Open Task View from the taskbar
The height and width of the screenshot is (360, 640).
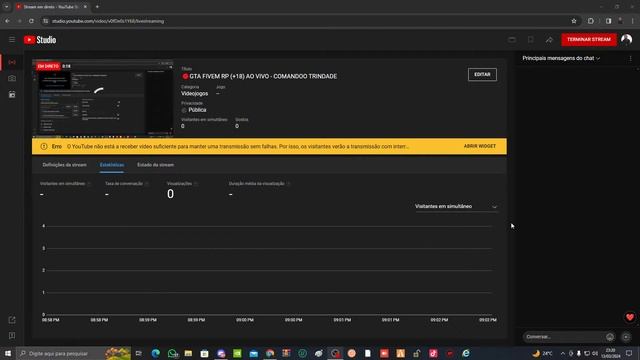tap(139, 353)
